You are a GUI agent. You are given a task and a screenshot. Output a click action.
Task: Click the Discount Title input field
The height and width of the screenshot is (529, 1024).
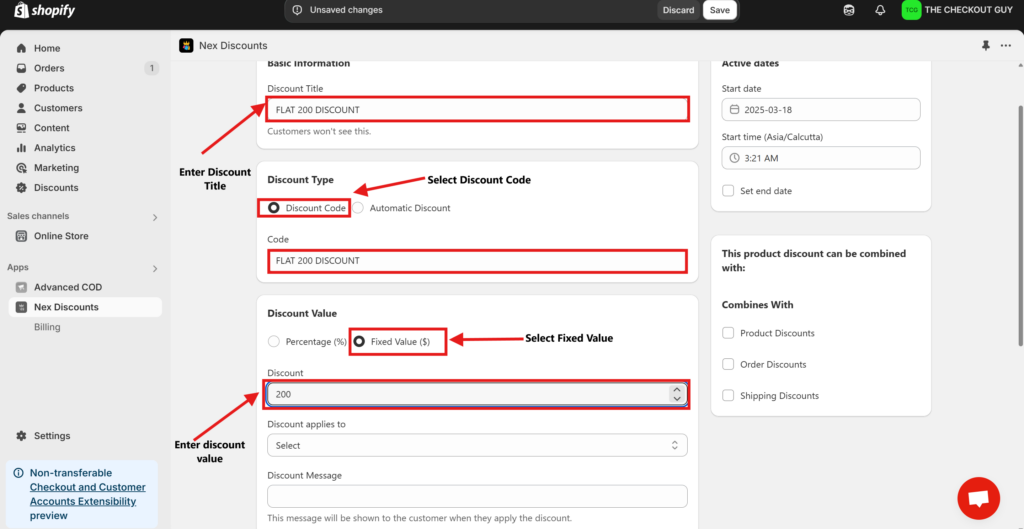point(477,110)
